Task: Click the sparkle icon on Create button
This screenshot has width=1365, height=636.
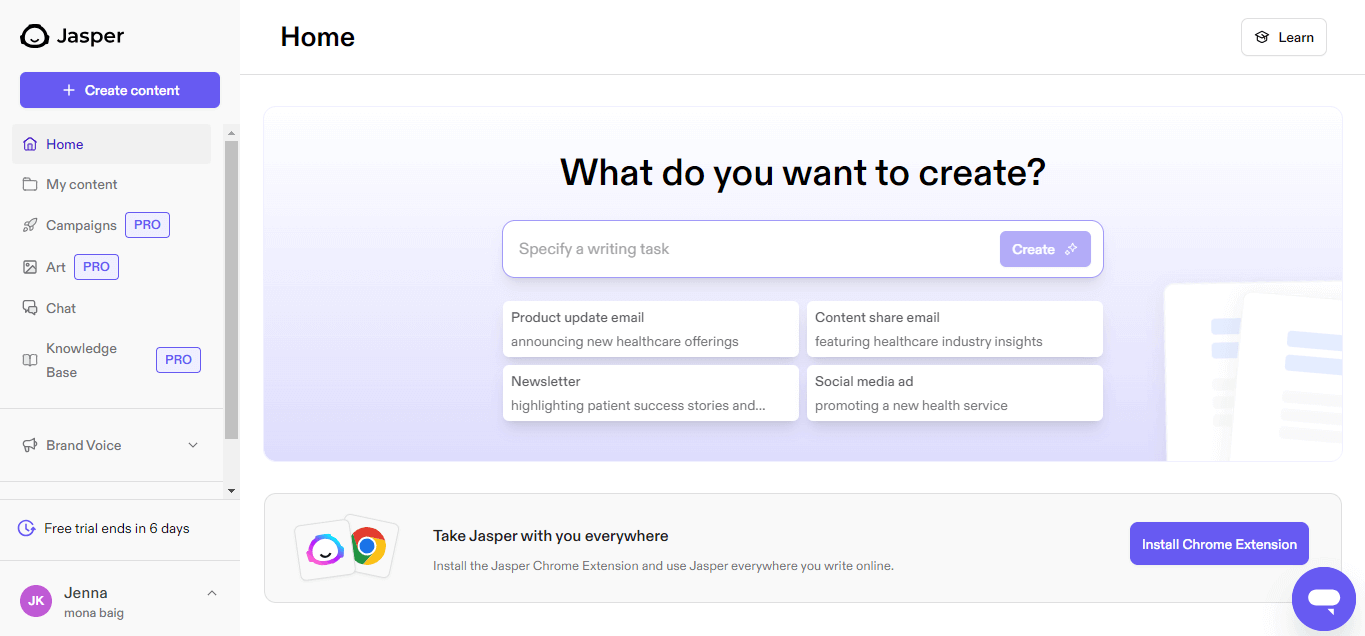Action: (x=1071, y=249)
